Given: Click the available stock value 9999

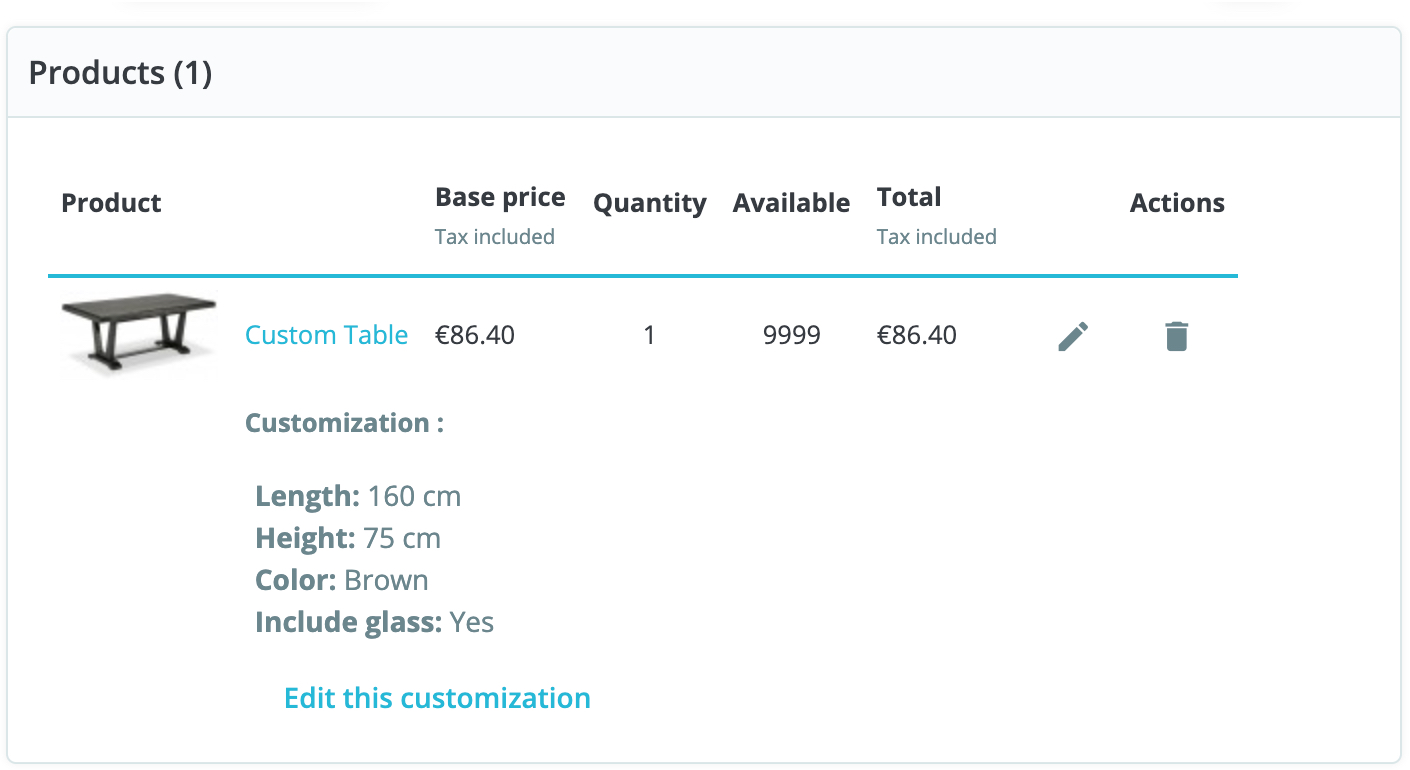Looking at the screenshot, I should (791, 335).
